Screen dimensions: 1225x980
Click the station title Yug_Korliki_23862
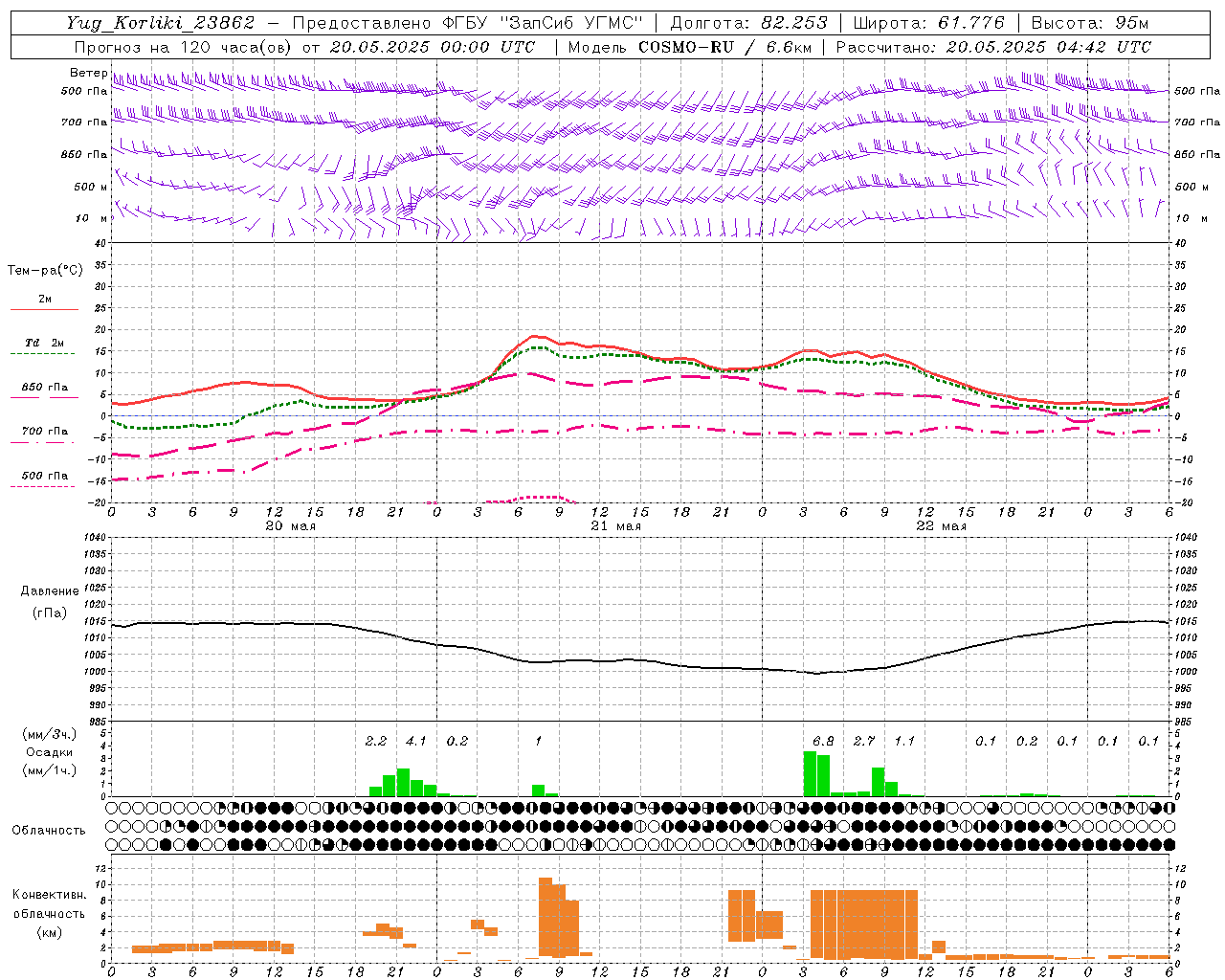pyautogui.click(x=161, y=23)
